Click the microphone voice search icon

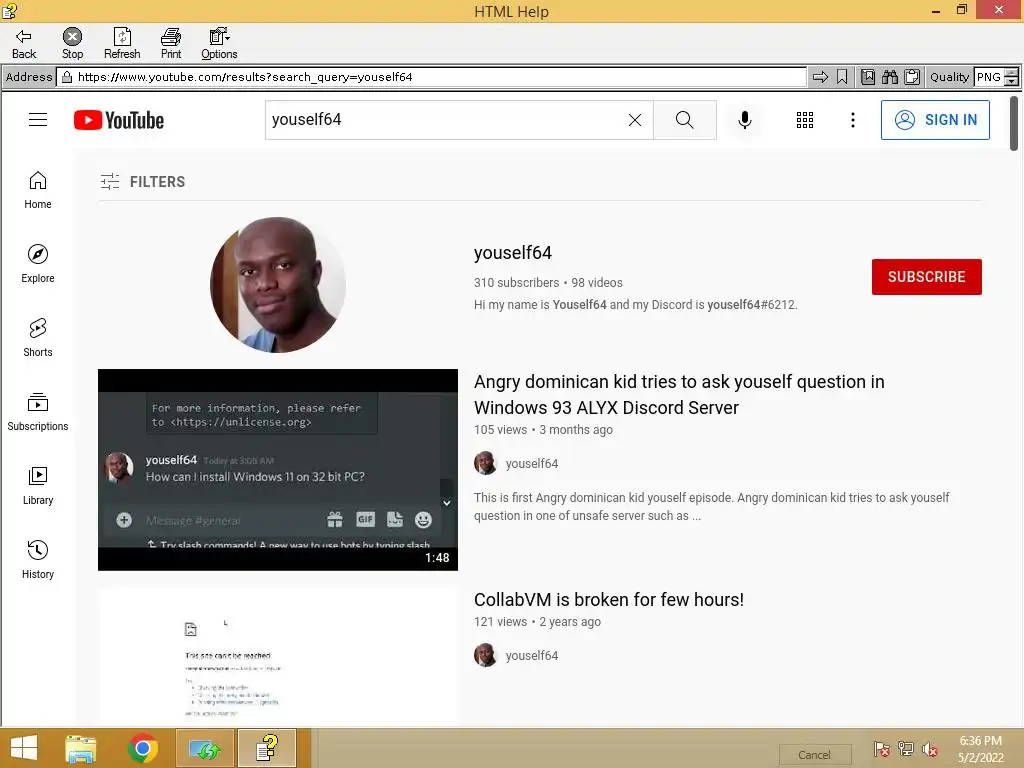[x=744, y=120]
